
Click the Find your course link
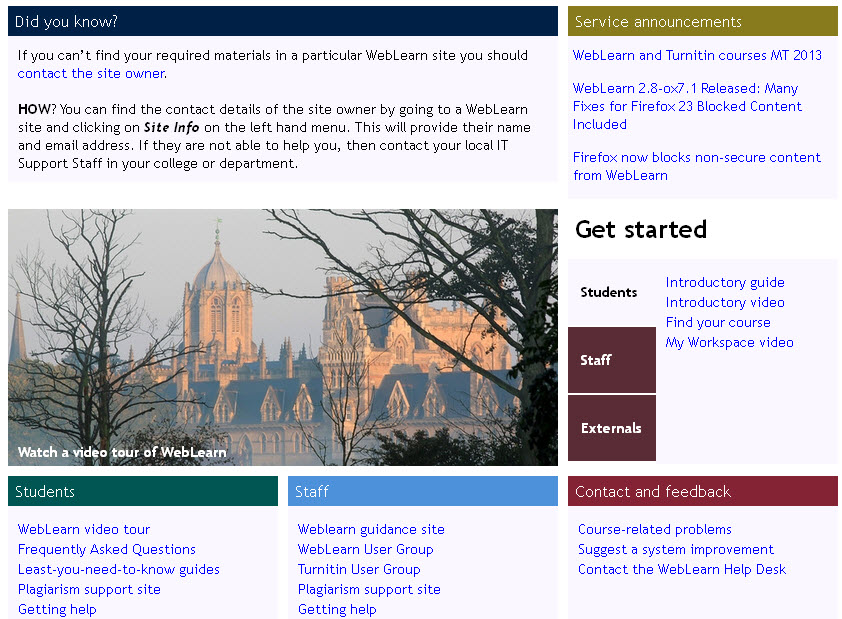click(718, 323)
